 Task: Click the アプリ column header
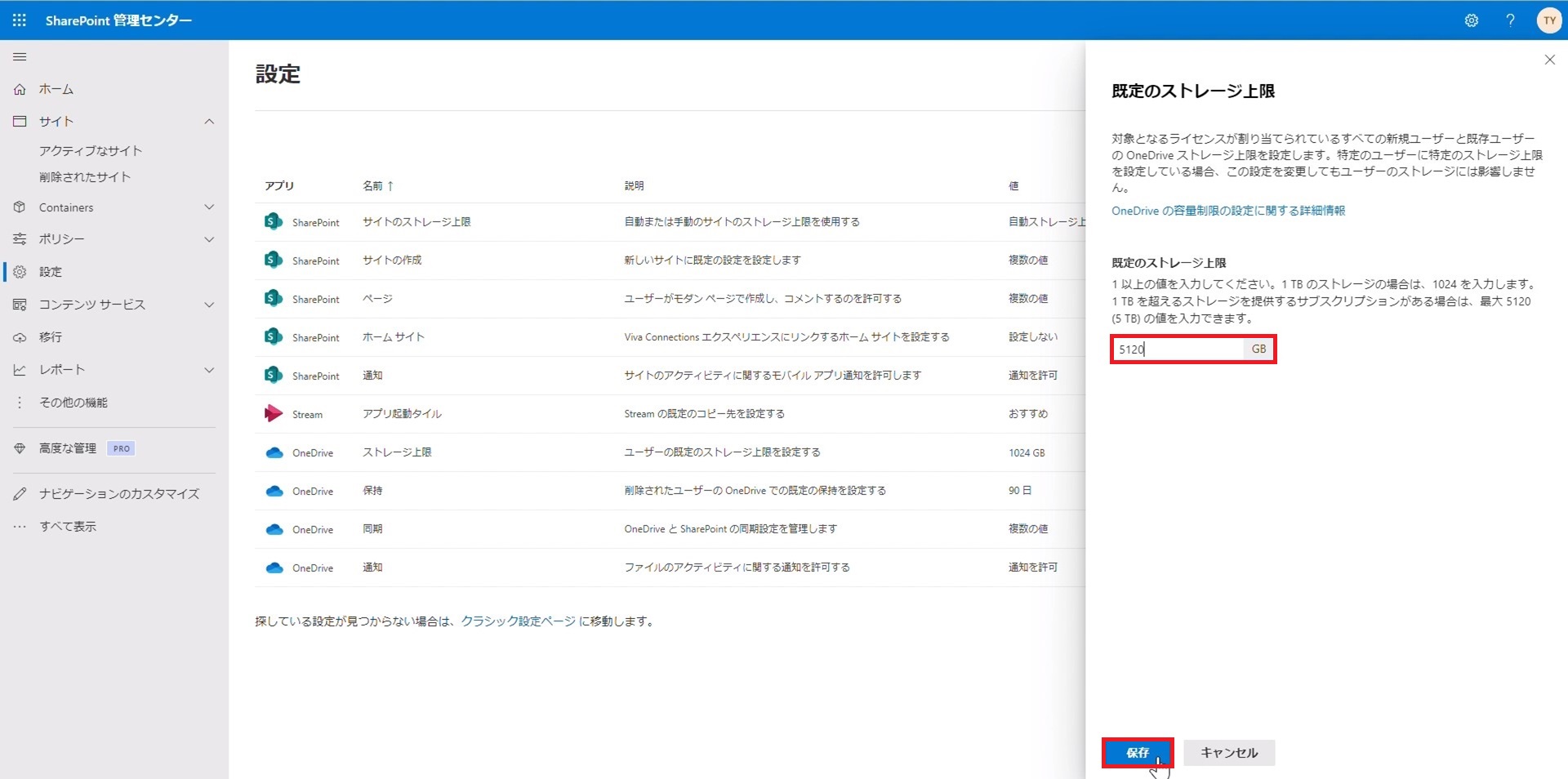click(279, 185)
